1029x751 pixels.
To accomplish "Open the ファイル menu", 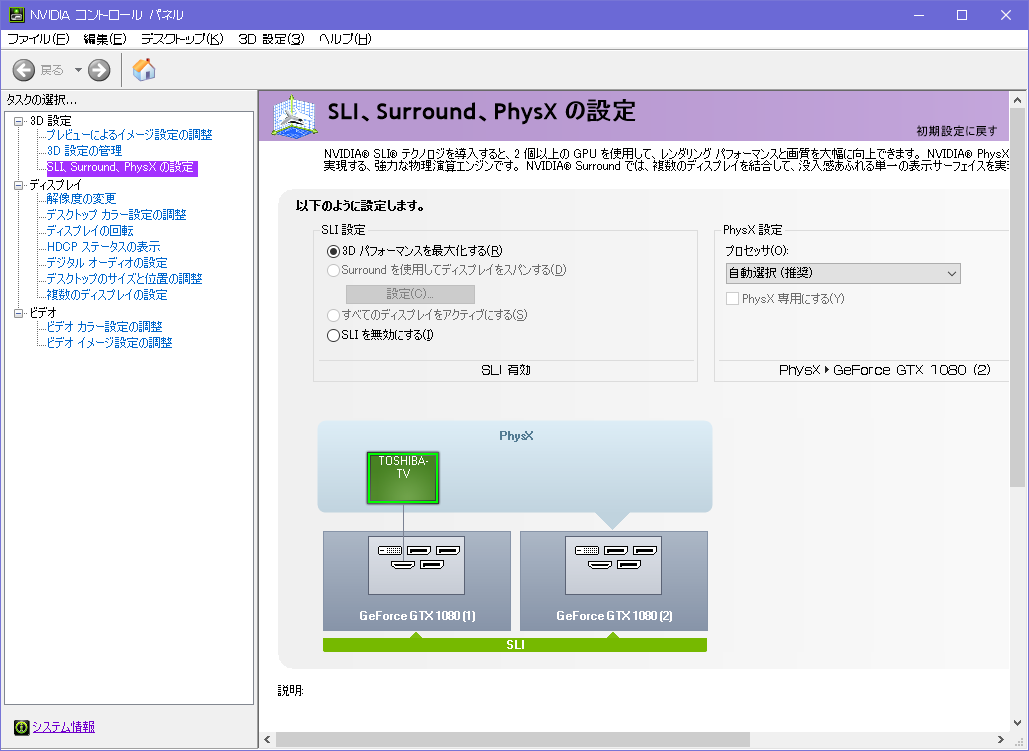I will coord(39,39).
